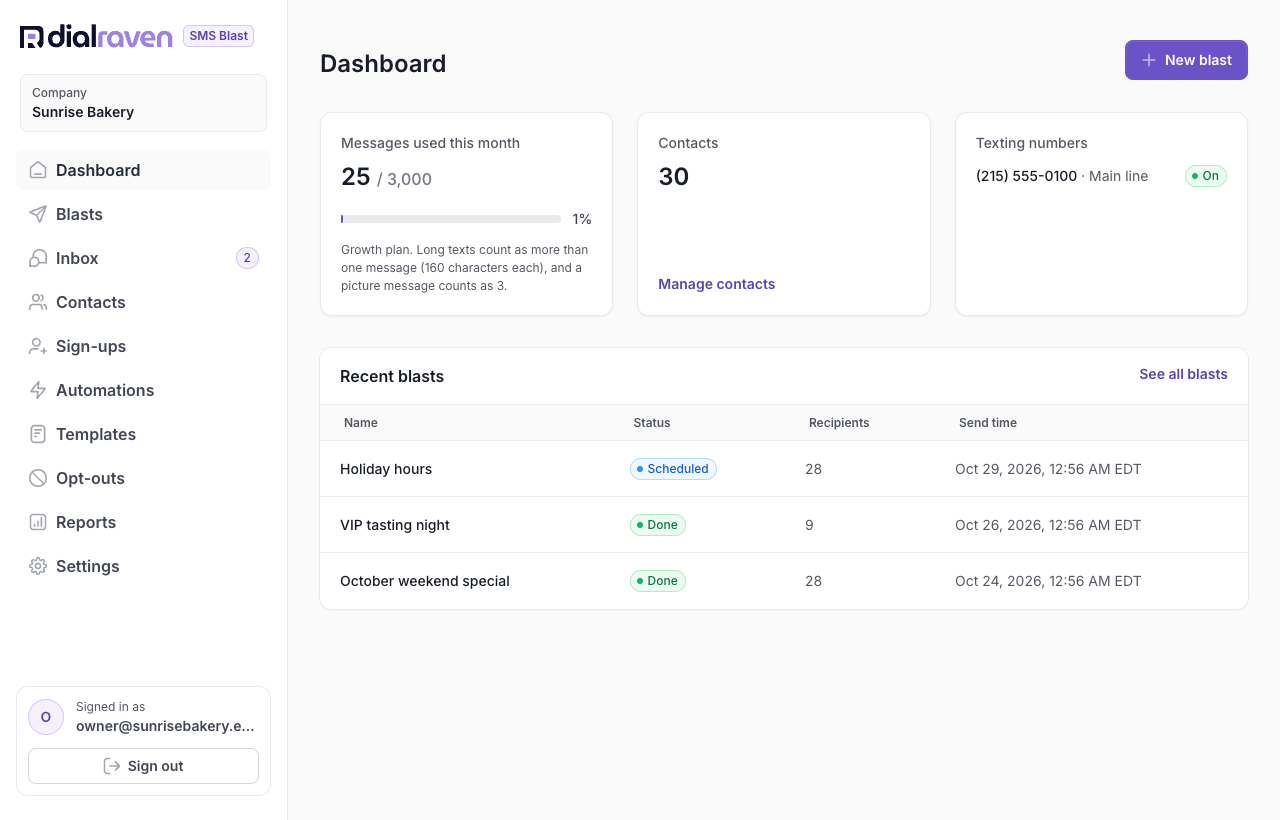Click the messages usage progress bar
The width and height of the screenshot is (1280, 820).
coord(451,219)
